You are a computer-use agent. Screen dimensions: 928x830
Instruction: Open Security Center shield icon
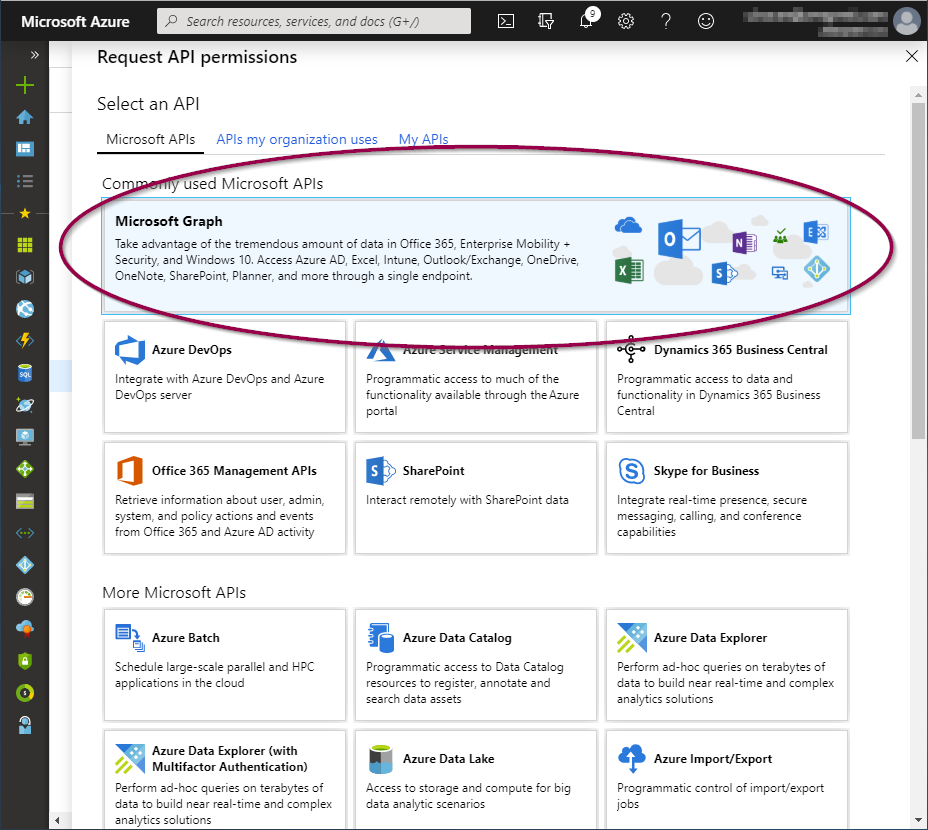25,661
